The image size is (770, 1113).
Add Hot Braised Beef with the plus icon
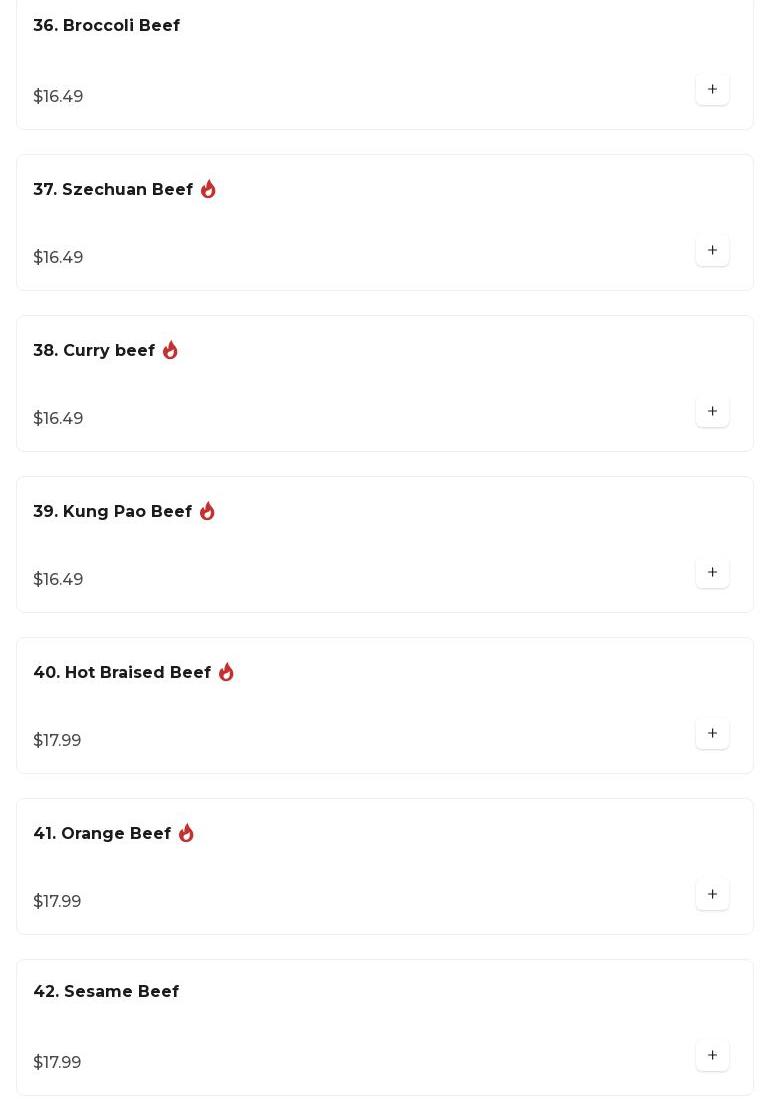pos(712,733)
